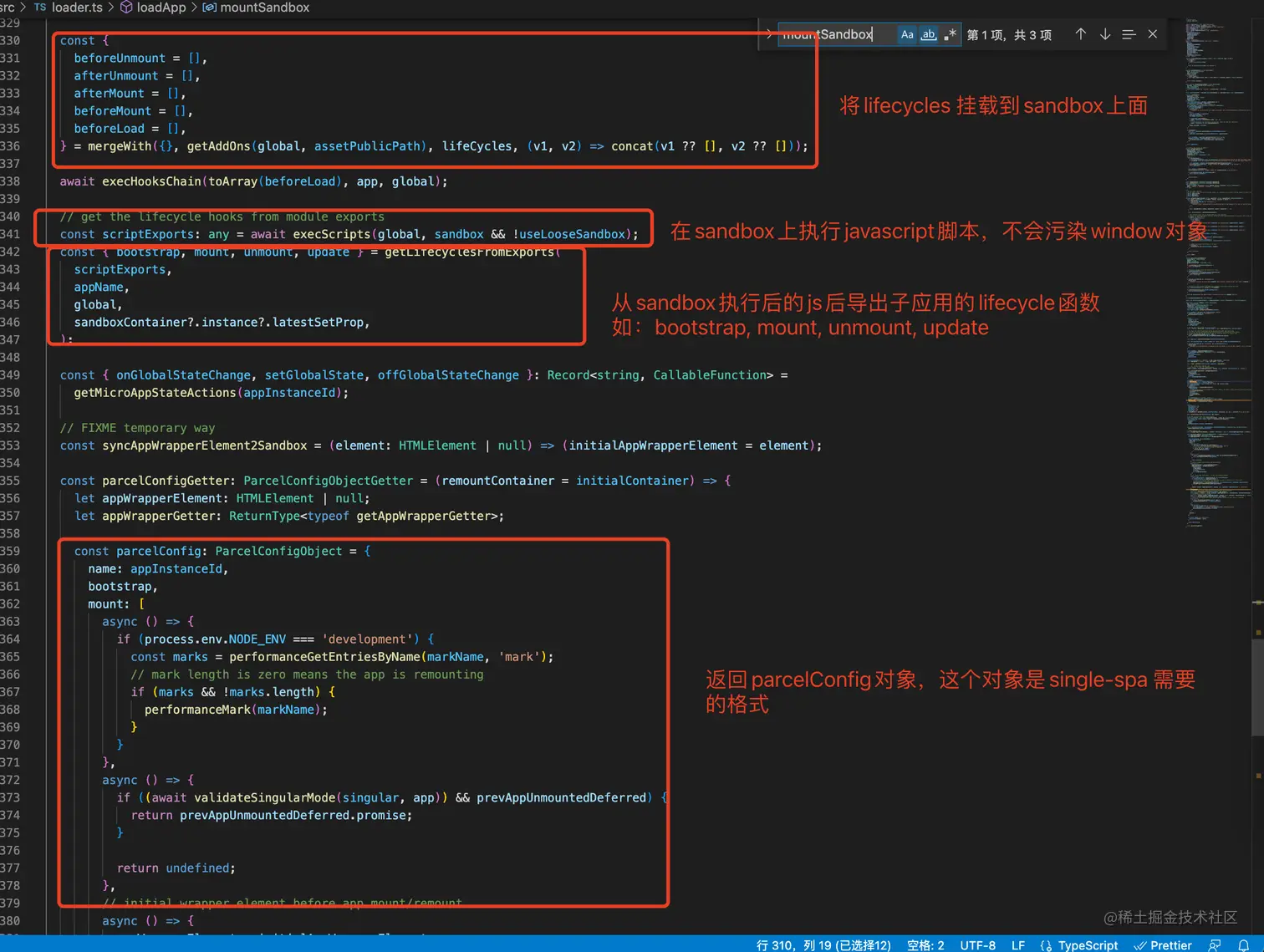Screen dimensions: 1264x952
Task: Click line 'mount: ['
Action: pyautogui.click(x=116, y=603)
